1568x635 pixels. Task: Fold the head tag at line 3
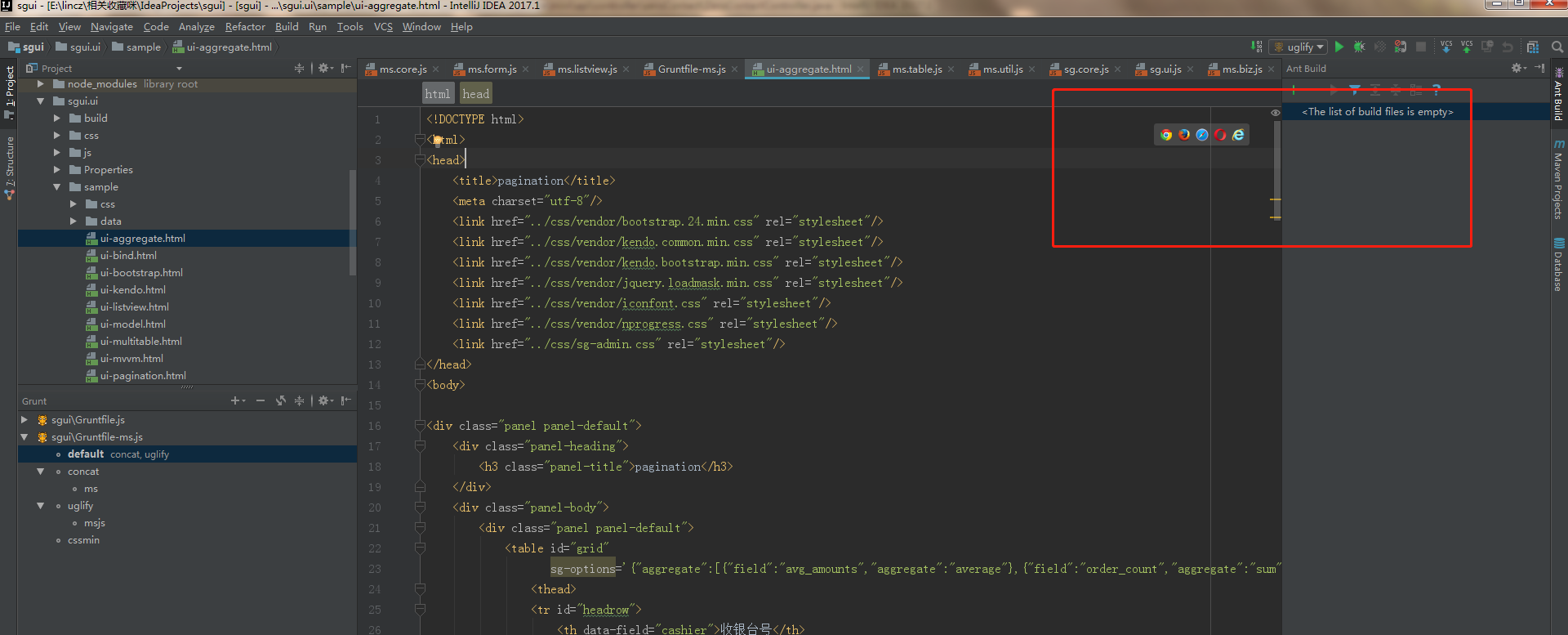420,160
